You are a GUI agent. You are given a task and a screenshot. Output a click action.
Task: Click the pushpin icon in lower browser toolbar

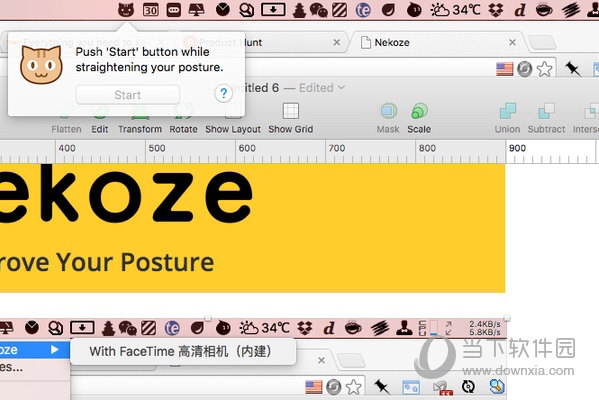pos(382,387)
